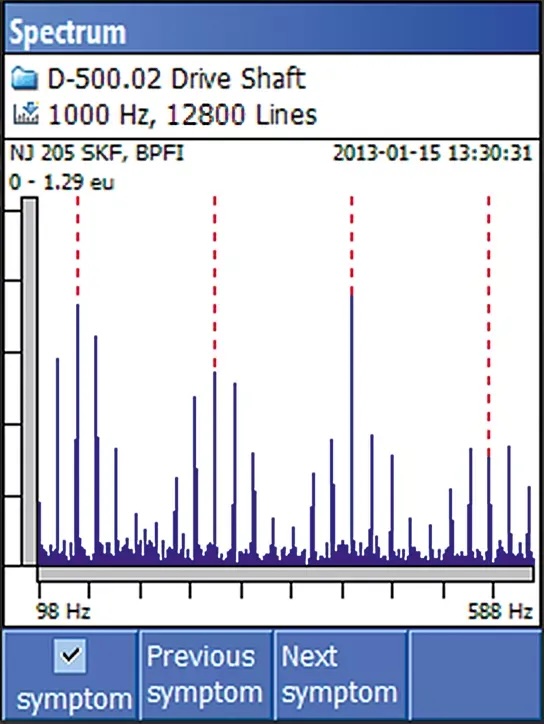The height and width of the screenshot is (724, 544).
Task: Click the 2013-01-15 13:30:31 timestamp
Action: [433, 153]
